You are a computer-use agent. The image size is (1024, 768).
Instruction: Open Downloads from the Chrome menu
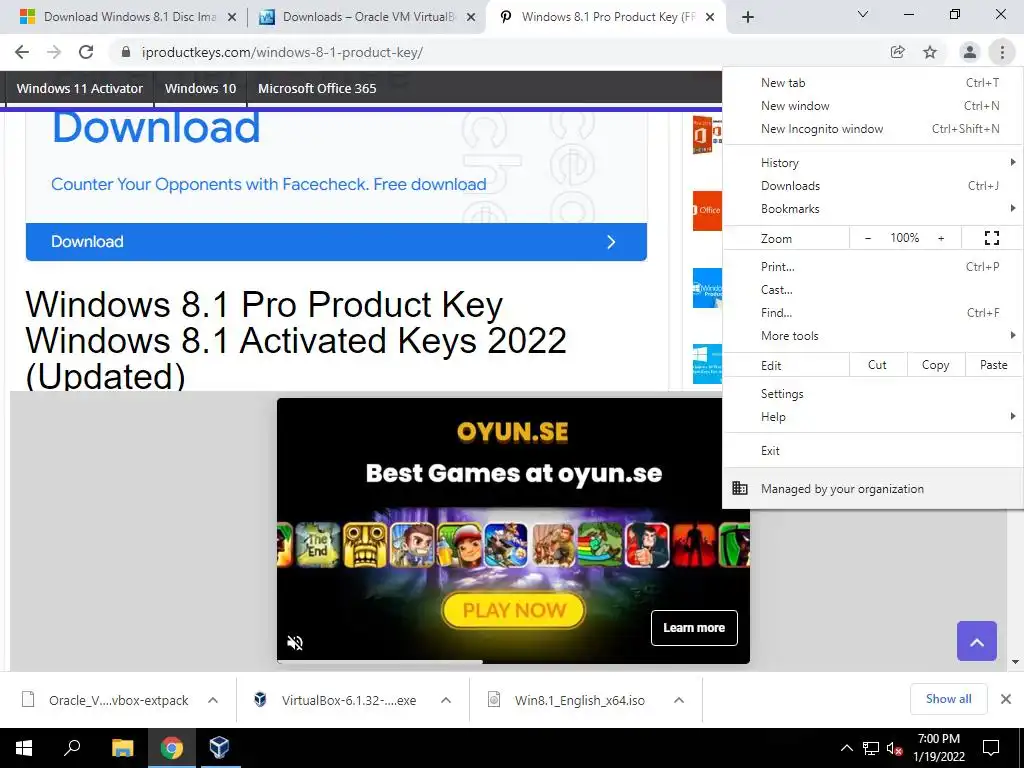(x=872, y=185)
